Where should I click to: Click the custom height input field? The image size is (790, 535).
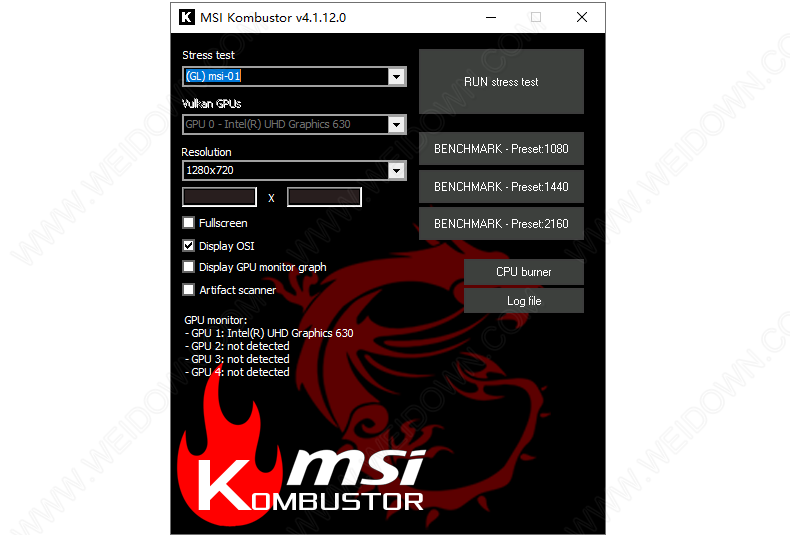pos(324,197)
